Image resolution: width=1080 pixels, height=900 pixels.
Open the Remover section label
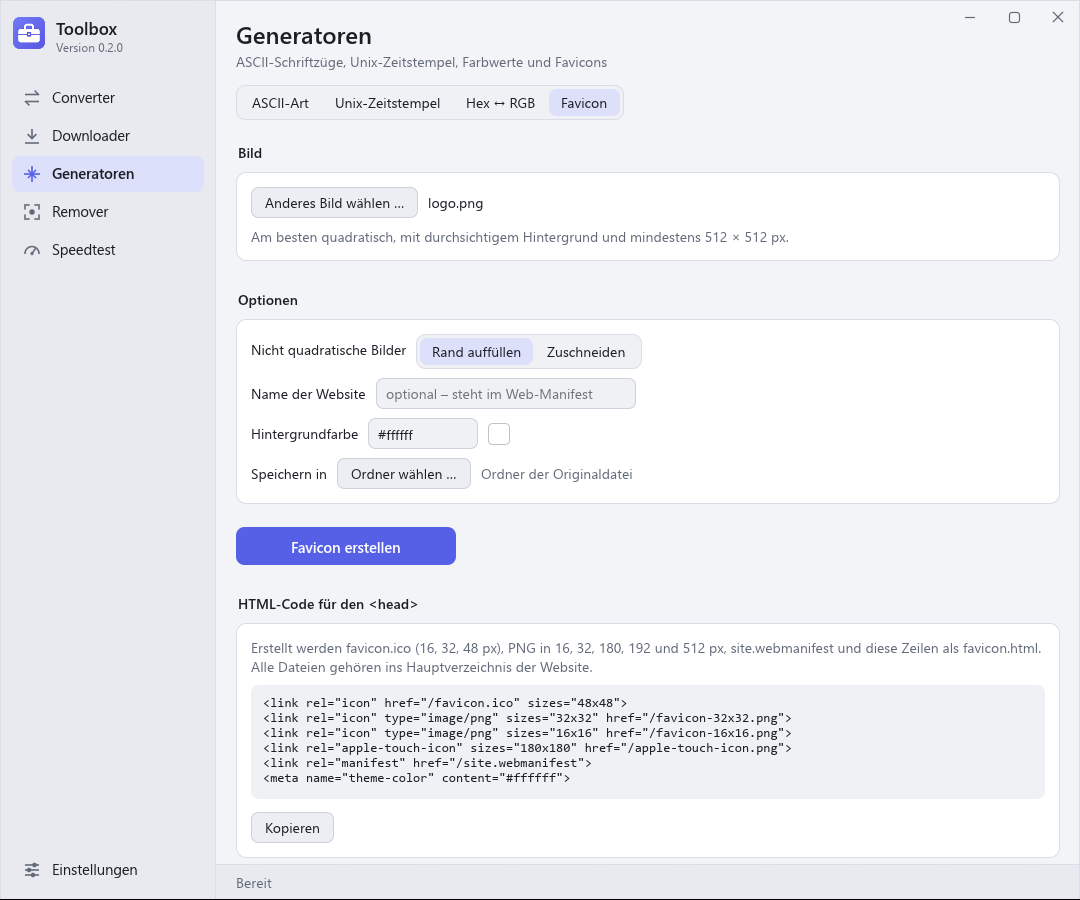81,212
